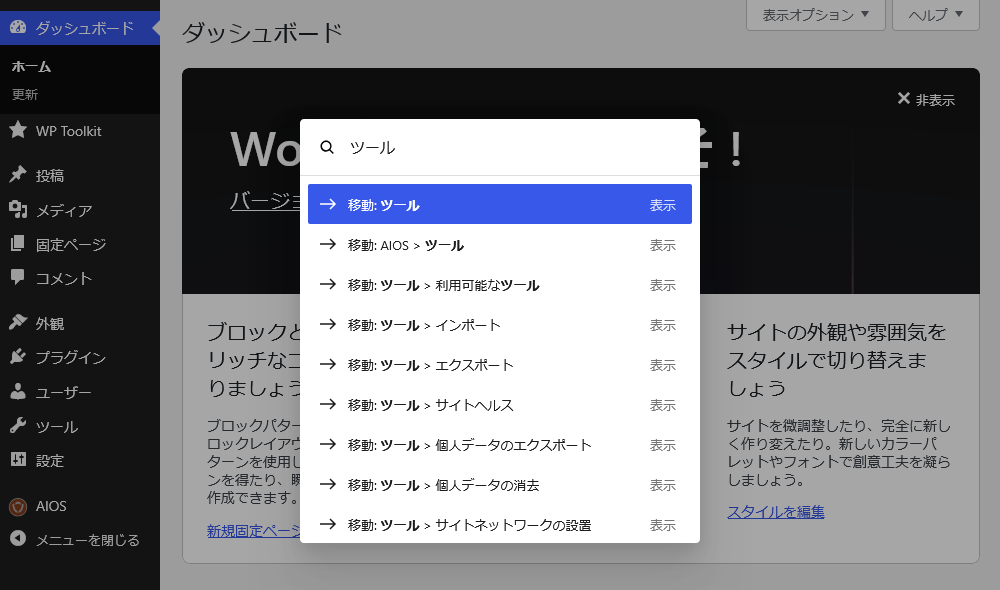Select the highlighted 移動: ツール result
Image resolution: width=1000 pixels, height=590 pixels.
click(499, 204)
